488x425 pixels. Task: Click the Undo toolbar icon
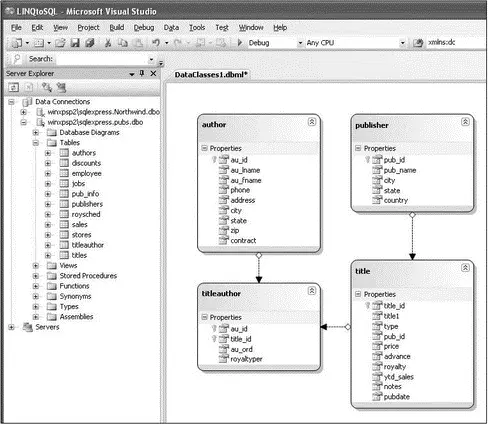tap(156, 43)
